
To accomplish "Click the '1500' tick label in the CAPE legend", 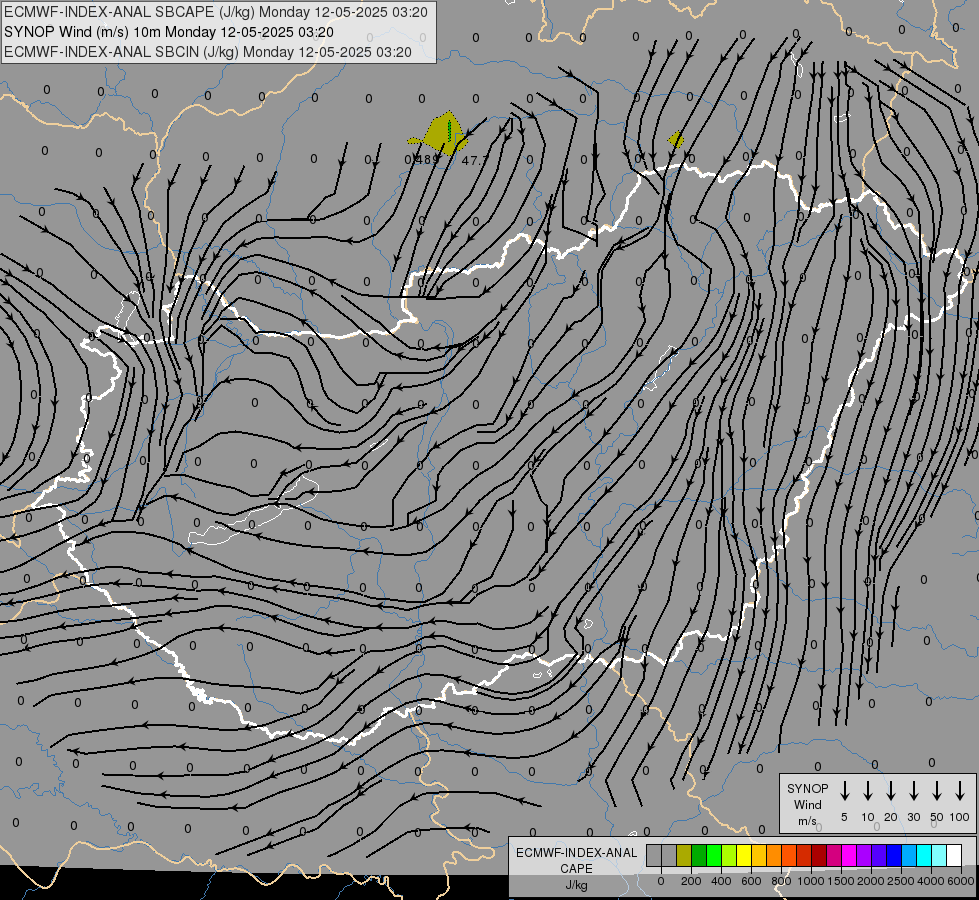I will (841, 881).
